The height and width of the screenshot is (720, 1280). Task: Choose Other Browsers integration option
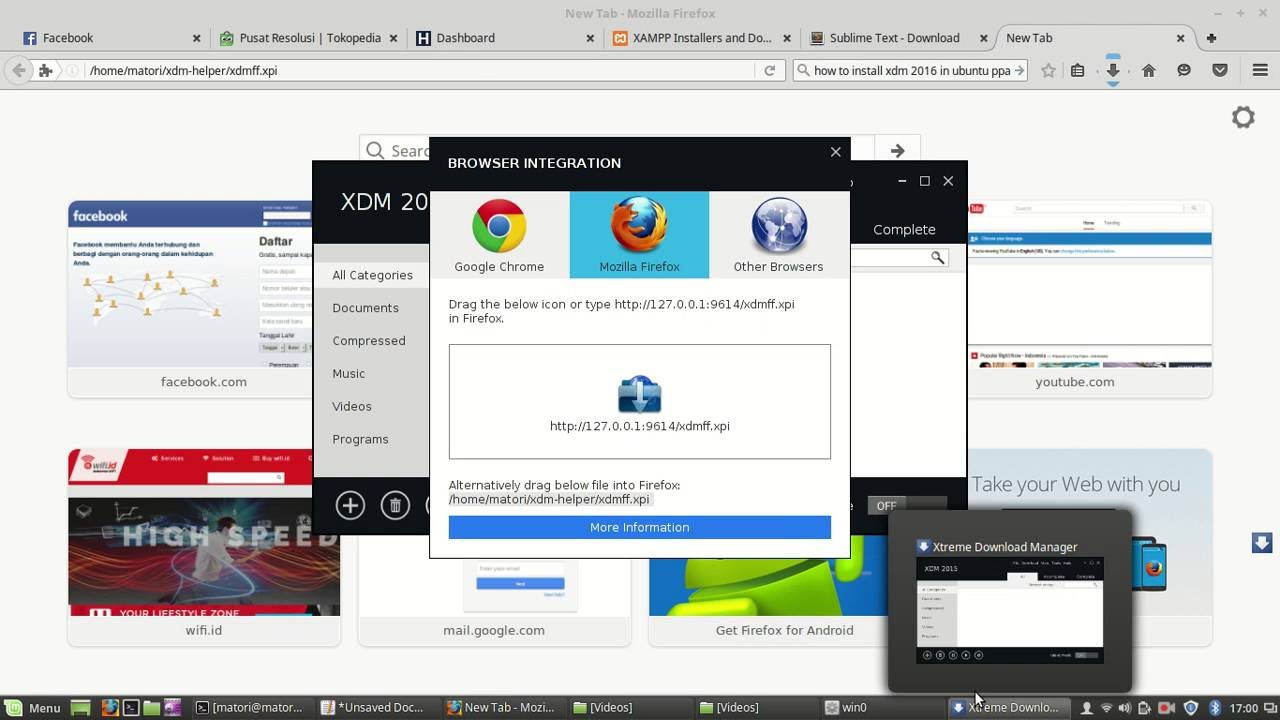(778, 235)
